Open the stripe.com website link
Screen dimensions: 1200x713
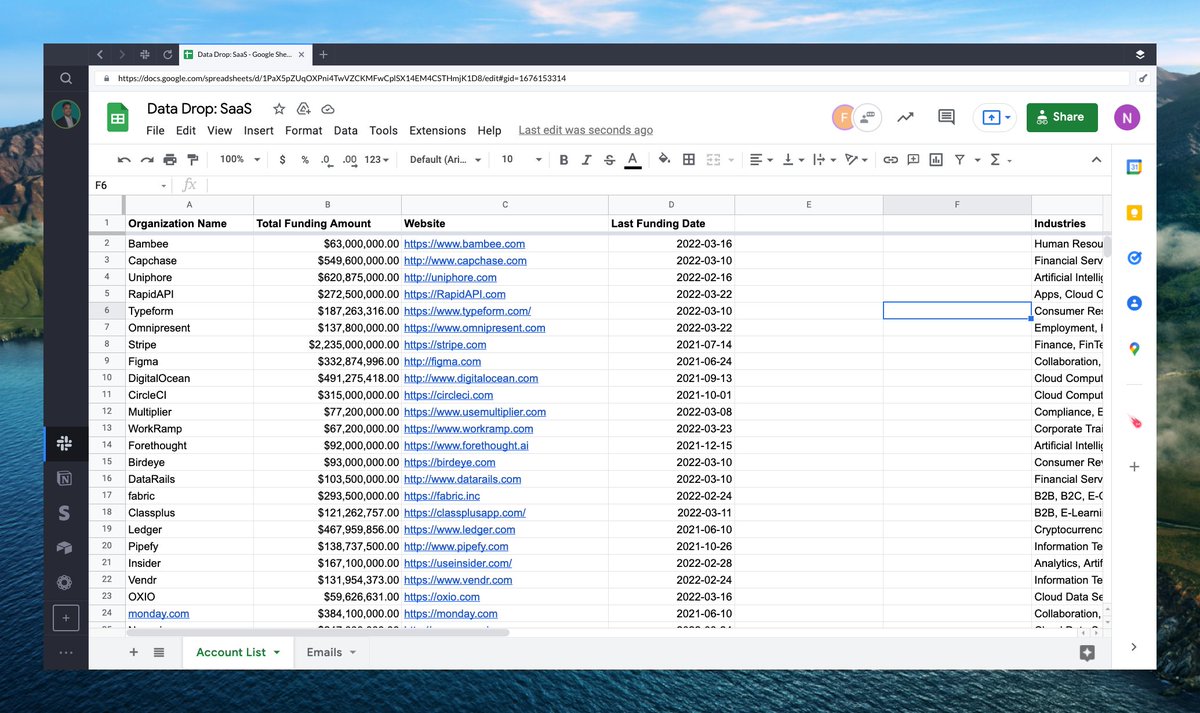click(445, 345)
